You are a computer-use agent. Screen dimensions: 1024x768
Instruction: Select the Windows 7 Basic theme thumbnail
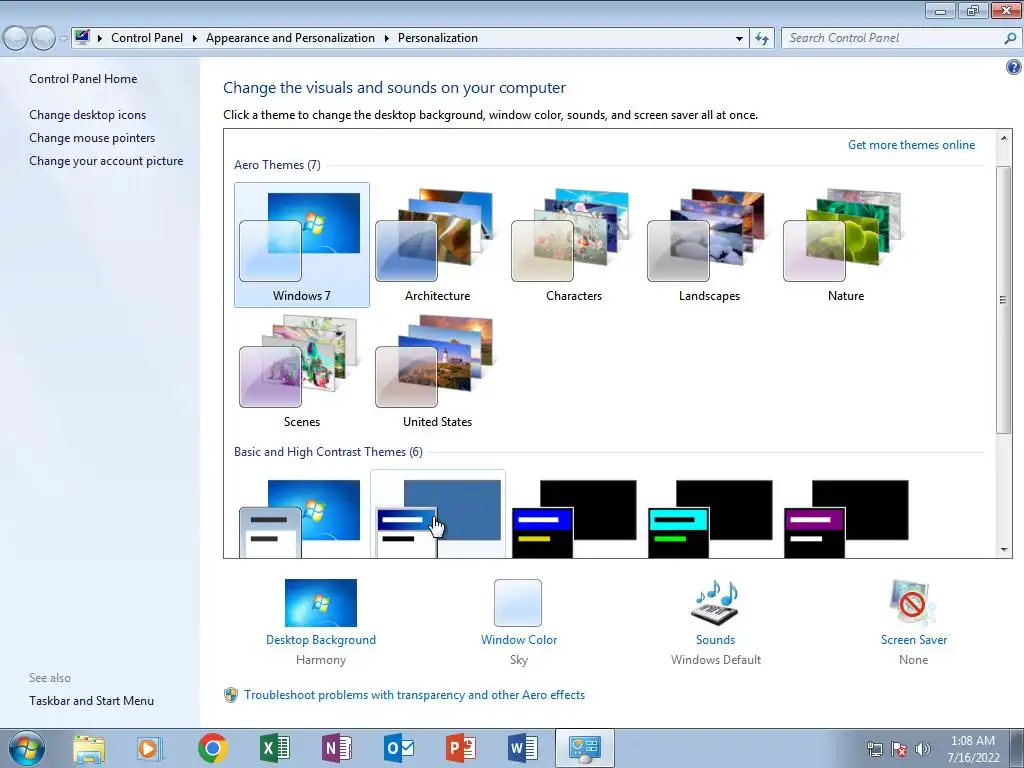click(x=301, y=519)
